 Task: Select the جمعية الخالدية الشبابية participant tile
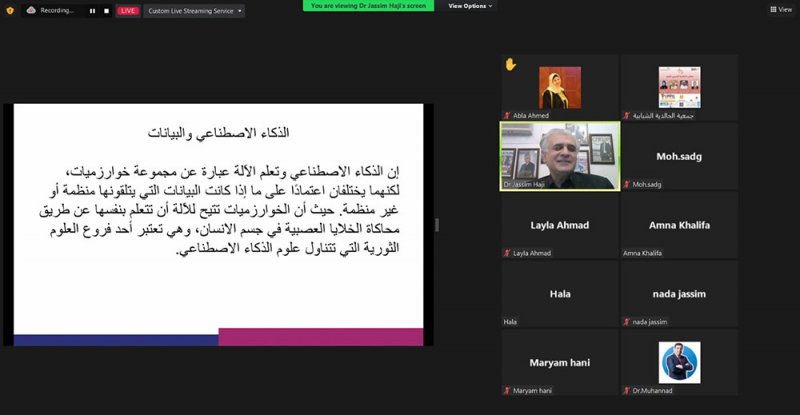coord(679,87)
